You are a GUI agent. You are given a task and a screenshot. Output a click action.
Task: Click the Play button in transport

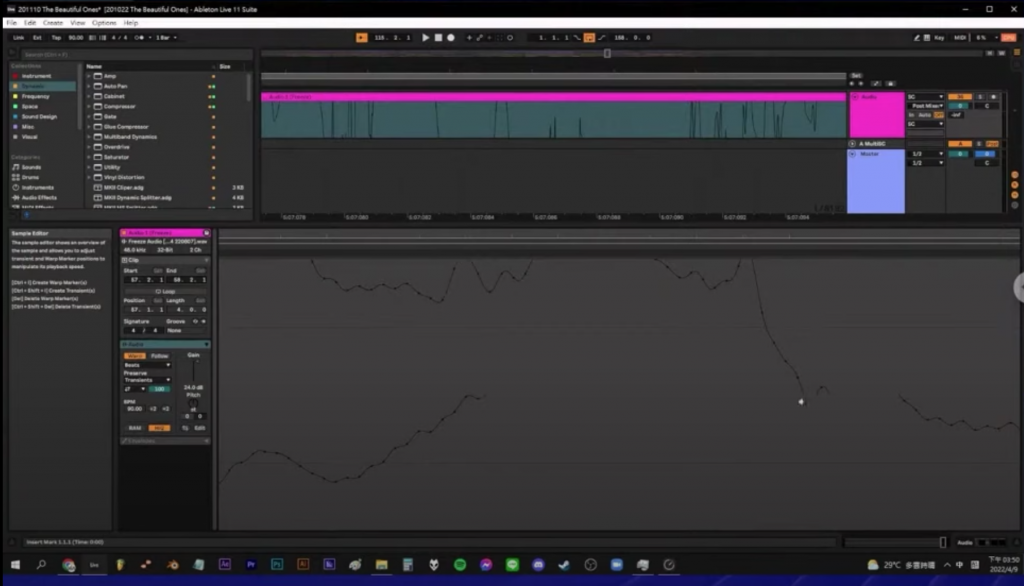tap(425, 38)
